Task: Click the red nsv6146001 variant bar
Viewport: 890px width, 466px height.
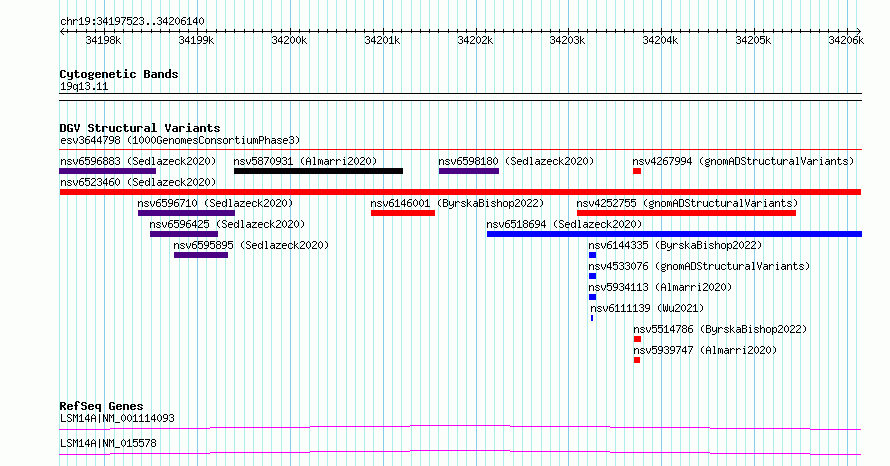Action: coord(403,213)
